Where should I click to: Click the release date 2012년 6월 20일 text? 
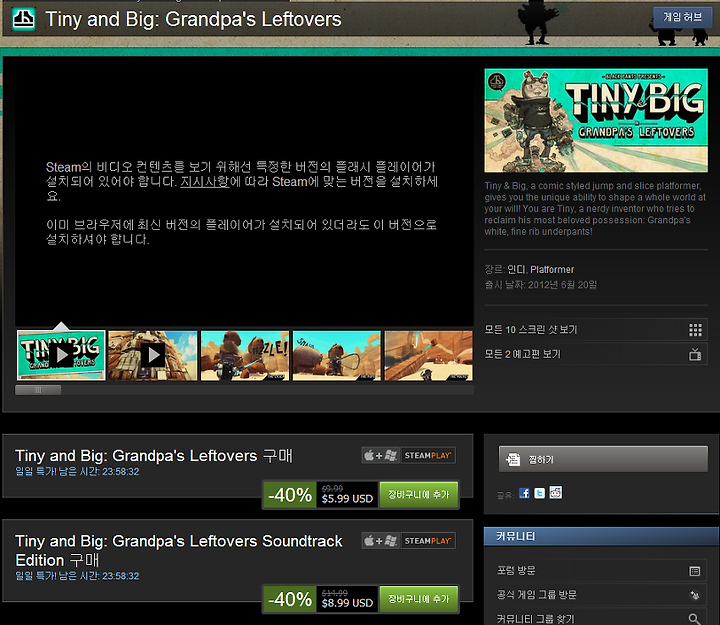point(562,285)
